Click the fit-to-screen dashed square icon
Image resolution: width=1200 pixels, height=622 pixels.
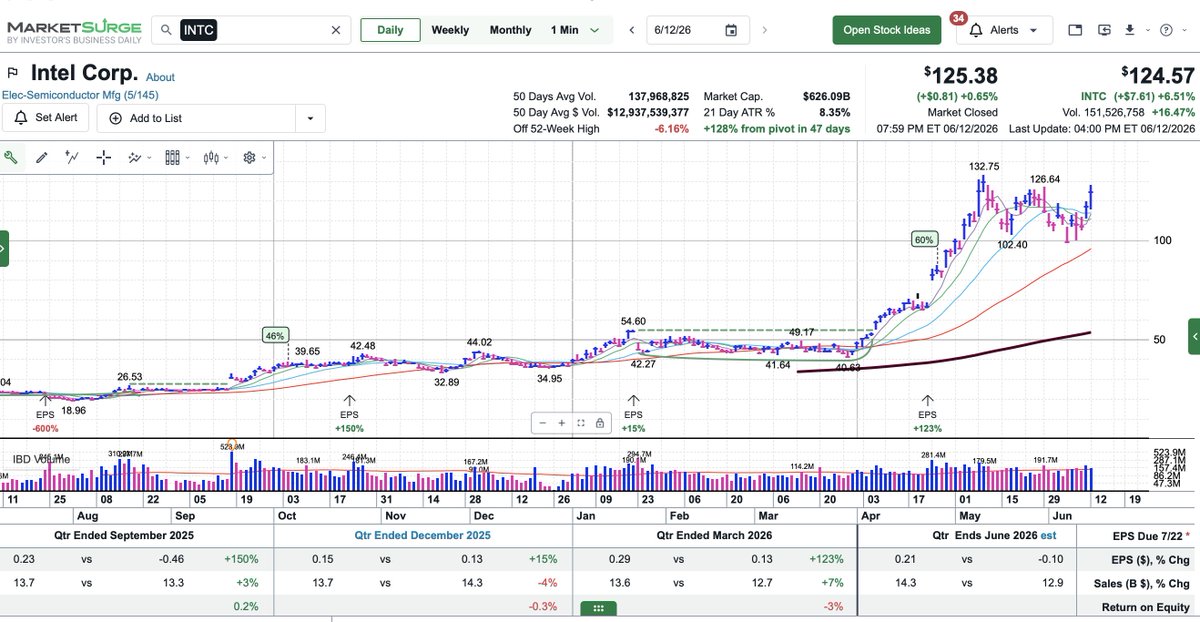[x=580, y=423]
